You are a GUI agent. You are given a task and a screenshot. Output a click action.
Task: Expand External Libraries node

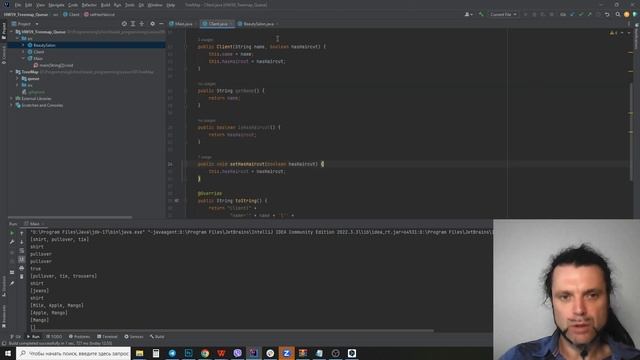pyautogui.click(x=12, y=98)
